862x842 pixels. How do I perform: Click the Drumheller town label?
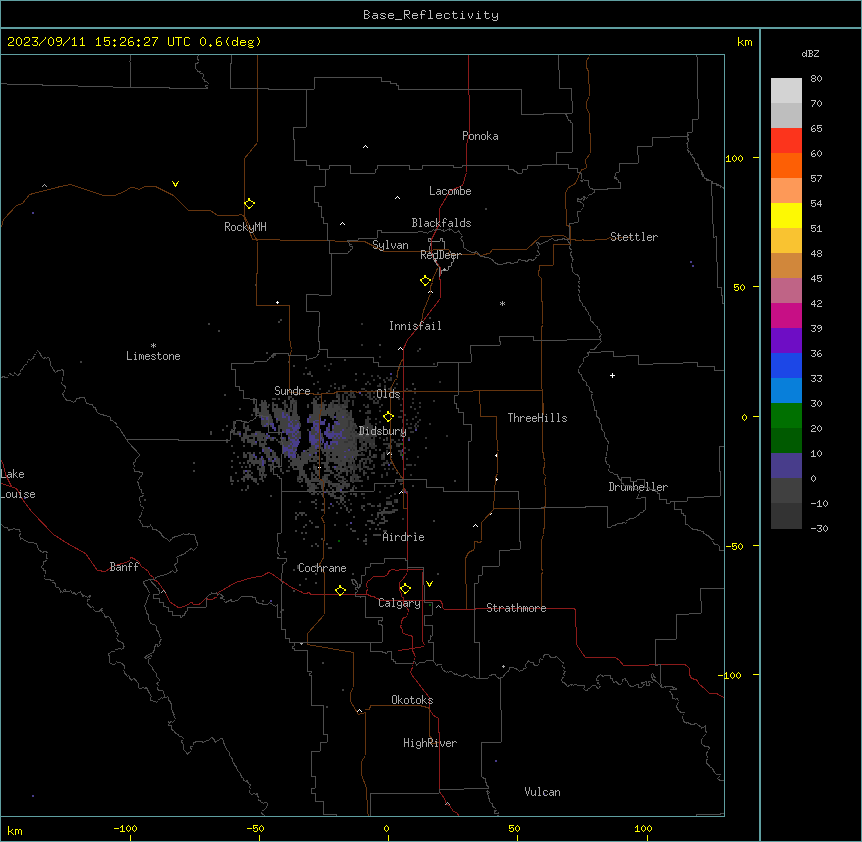pos(638,487)
